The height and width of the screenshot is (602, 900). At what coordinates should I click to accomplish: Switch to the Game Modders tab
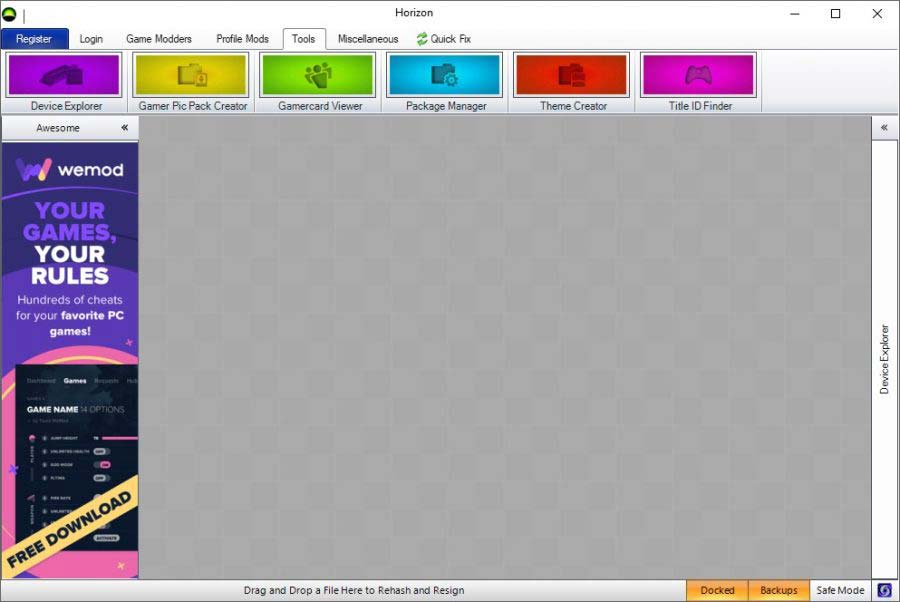158,39
